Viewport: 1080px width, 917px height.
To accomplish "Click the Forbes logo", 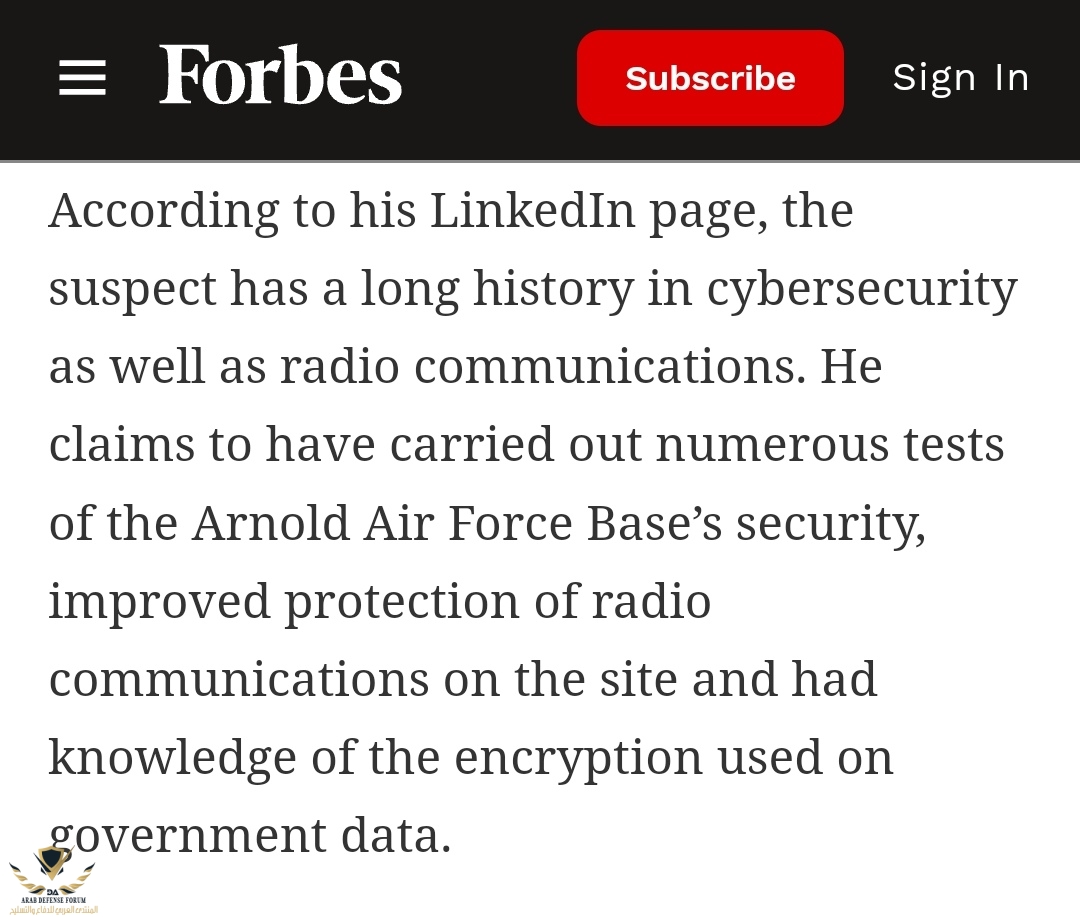I will click(280, 74).
